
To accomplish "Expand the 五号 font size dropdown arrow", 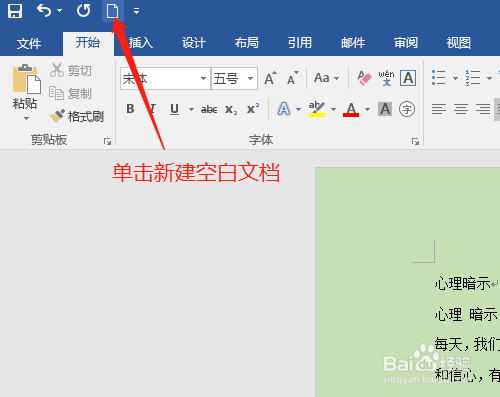I will (x=250, y=79).
